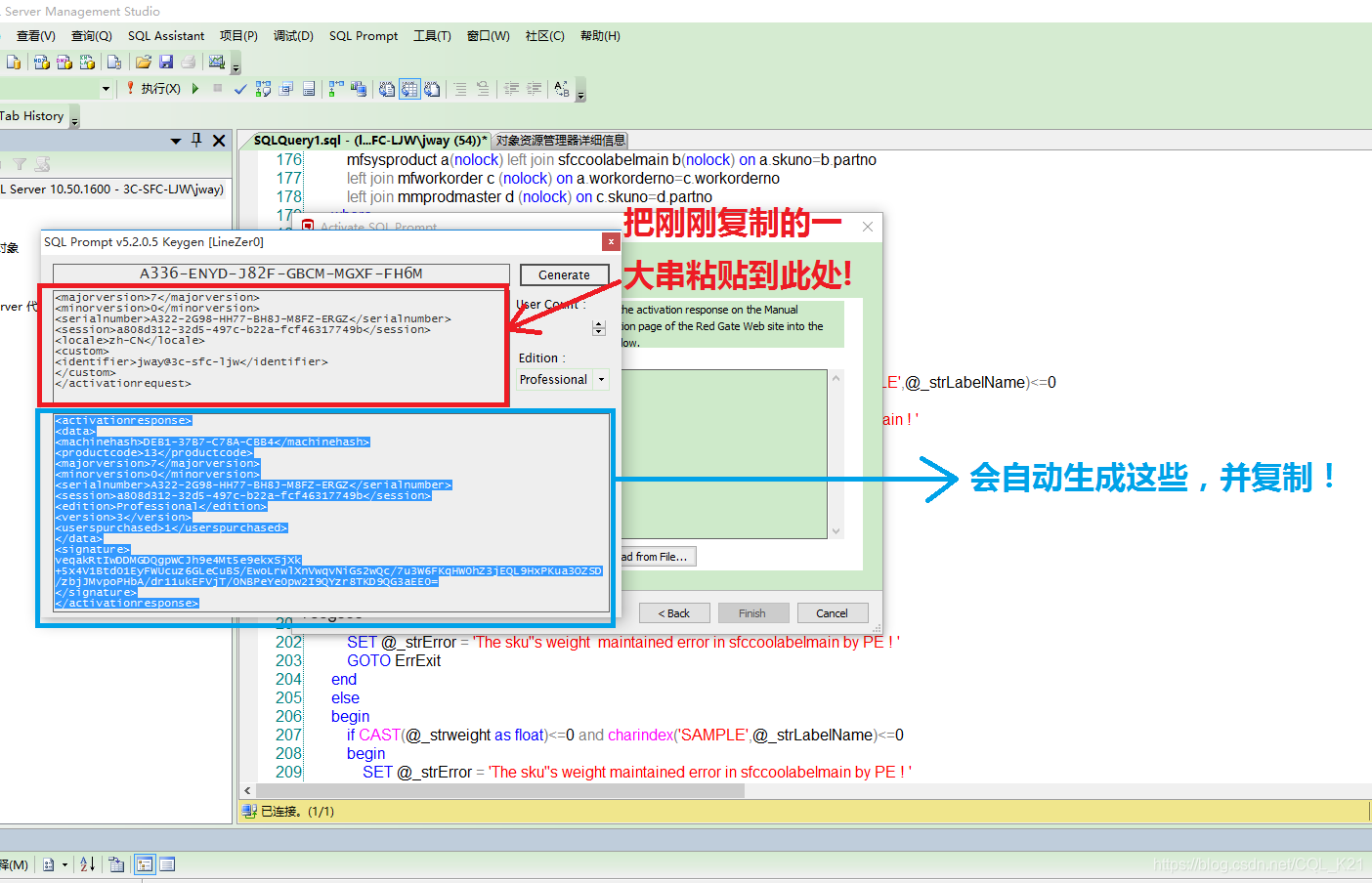Open the 查询(Q) menu

click(x=92, y=36)
